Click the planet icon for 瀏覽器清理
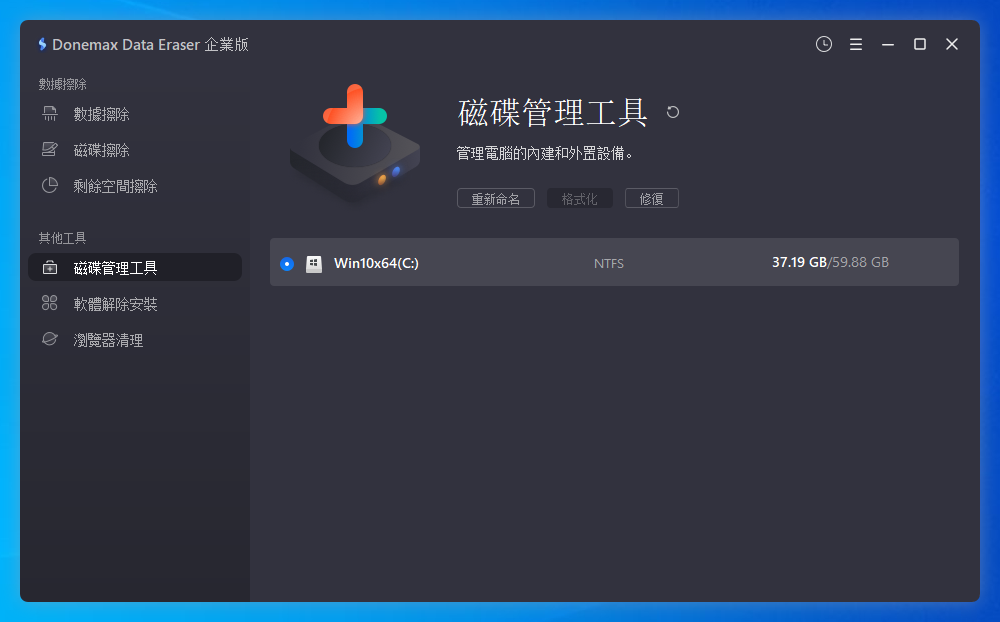Viewport: 1000px width, 622px height. pos(50,339)
